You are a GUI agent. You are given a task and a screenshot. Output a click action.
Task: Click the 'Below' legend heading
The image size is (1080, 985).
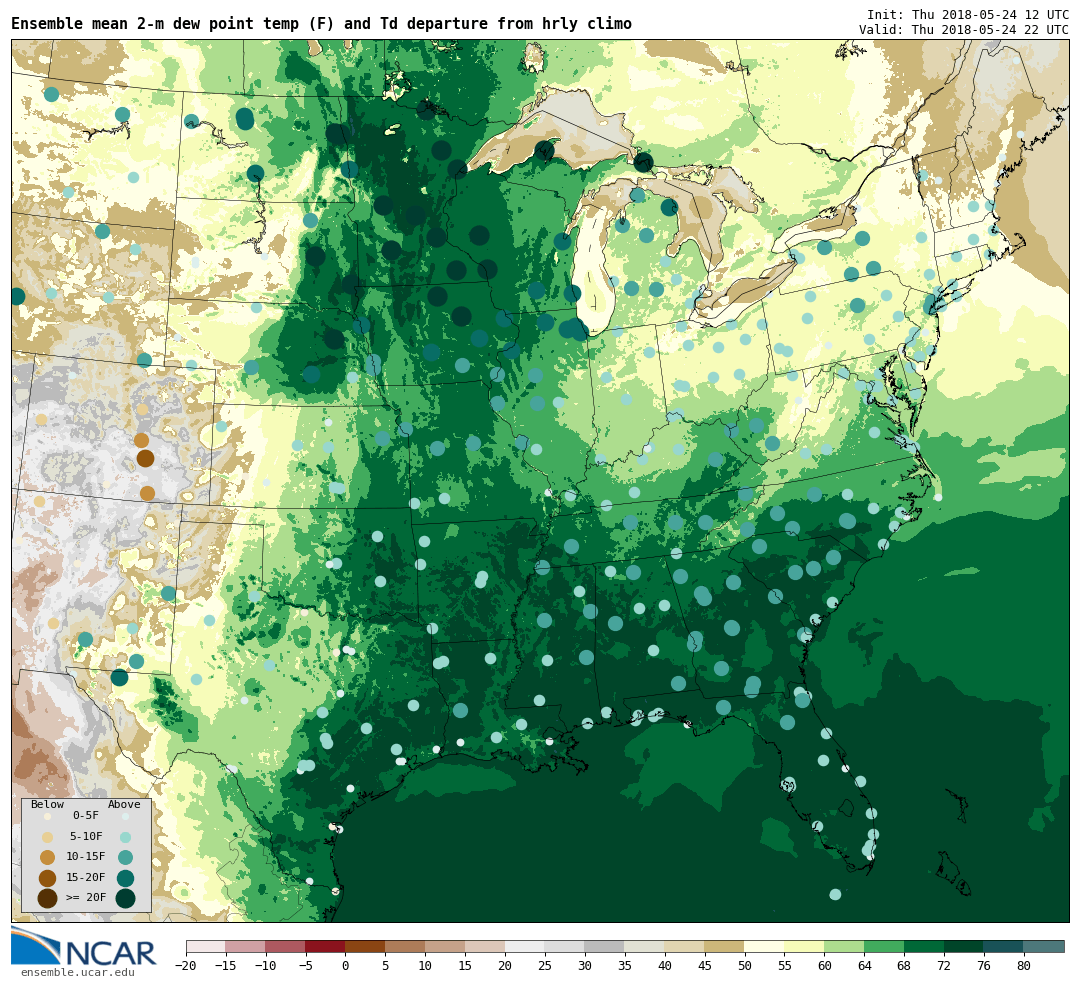[48, 805]
